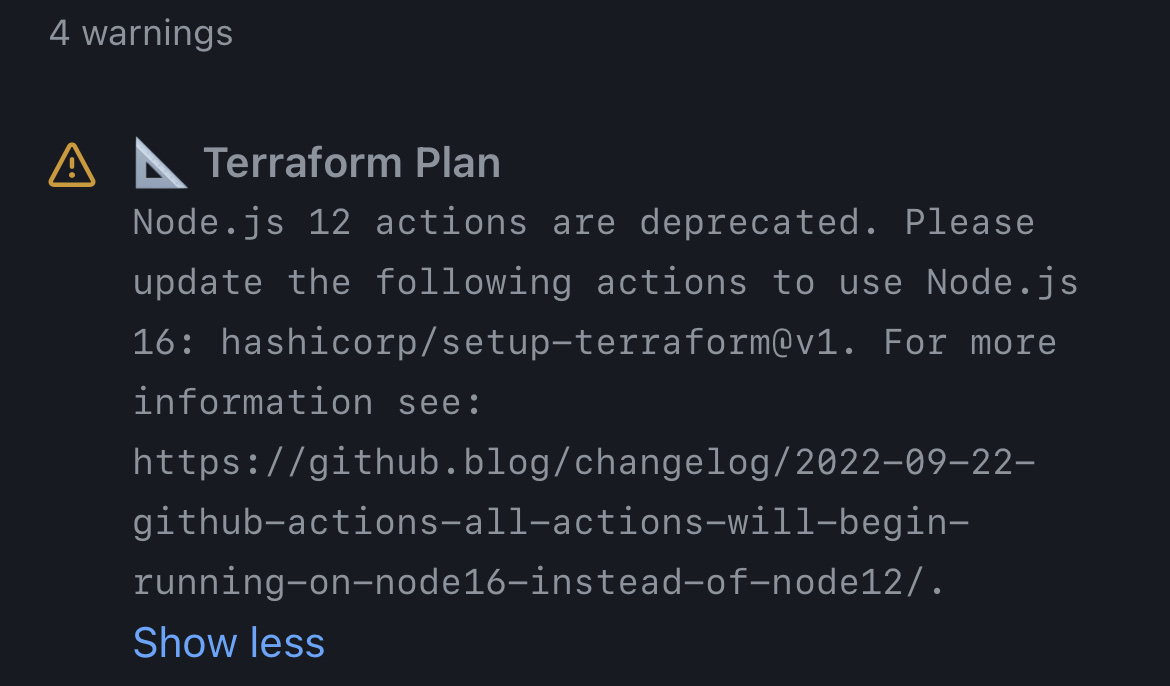Click the number "4" in warnings count
The width and height of the screenshot is (1170, 686).
tap(60, 34)
